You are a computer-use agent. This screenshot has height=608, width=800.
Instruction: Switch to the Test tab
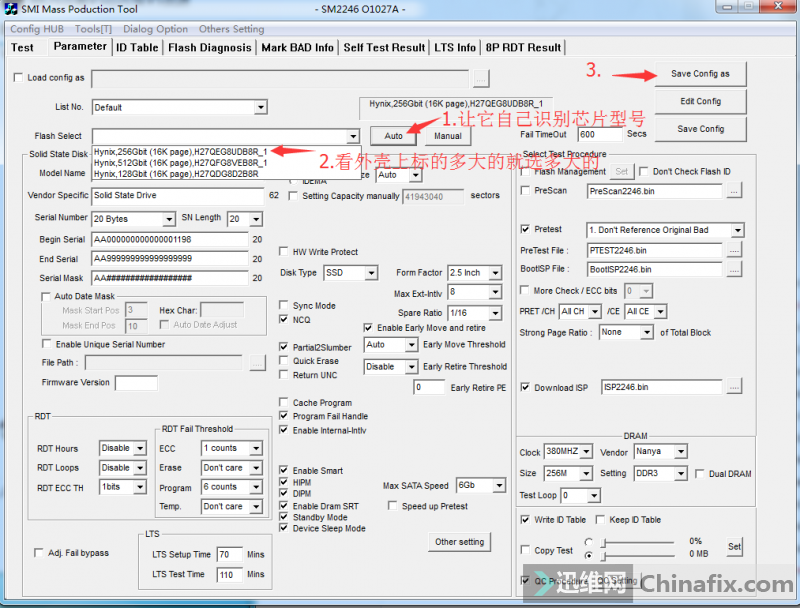click(x=22, y=47)
